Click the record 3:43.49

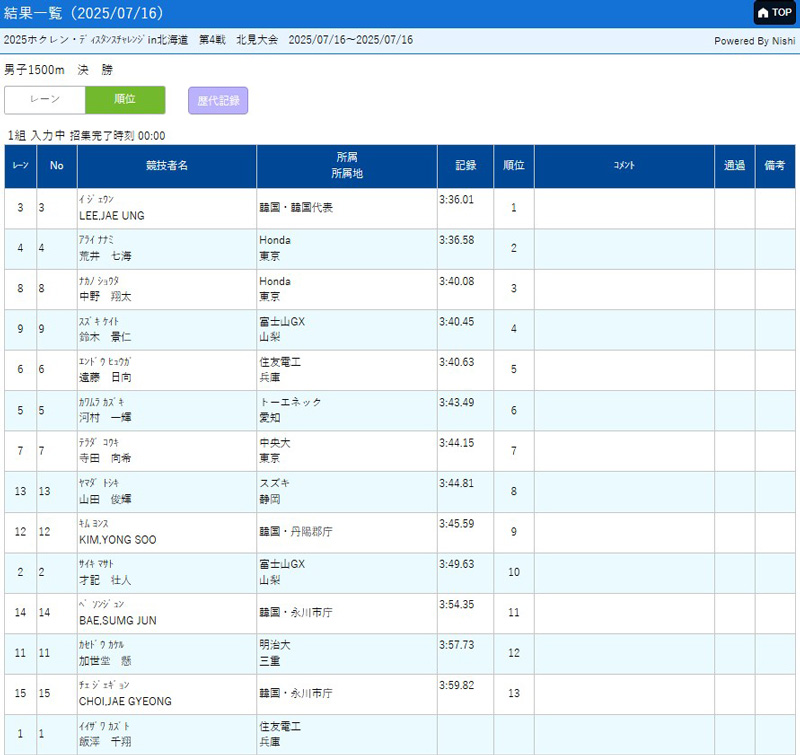[x=457, y=402]
